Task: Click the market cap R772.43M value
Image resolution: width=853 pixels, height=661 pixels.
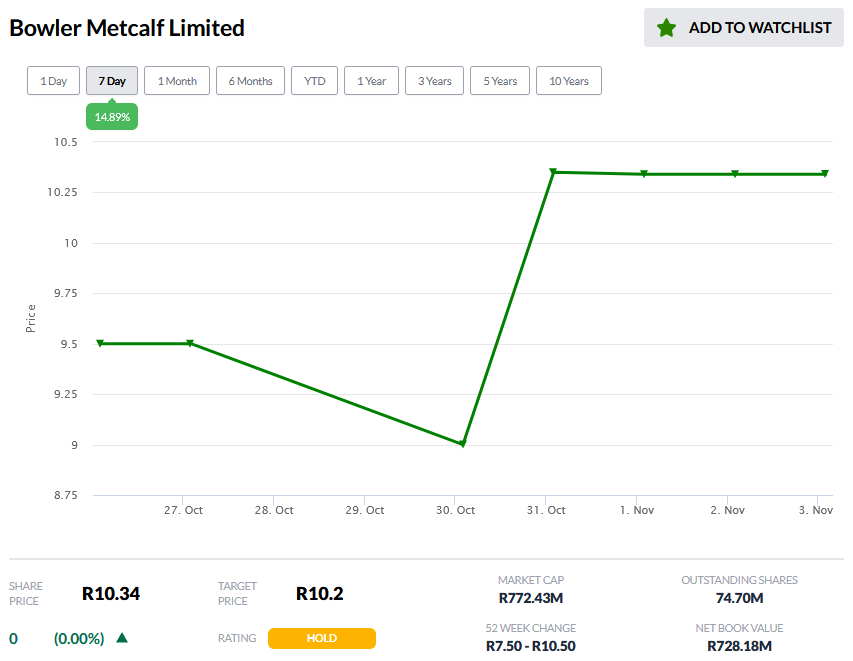Action: tap(531, 598)
